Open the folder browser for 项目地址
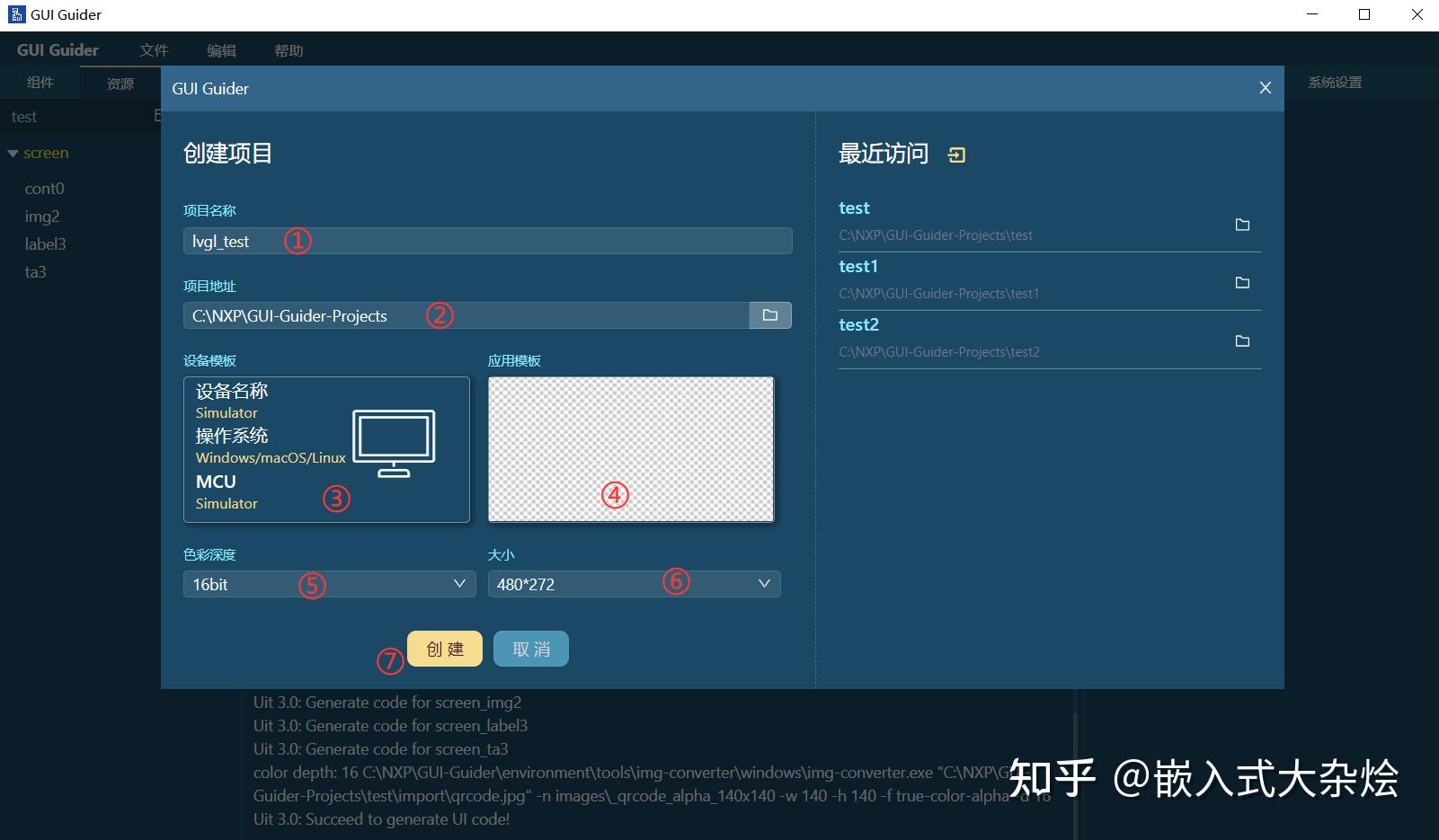This screenshot has height=840, width=1439. (769, 314)
